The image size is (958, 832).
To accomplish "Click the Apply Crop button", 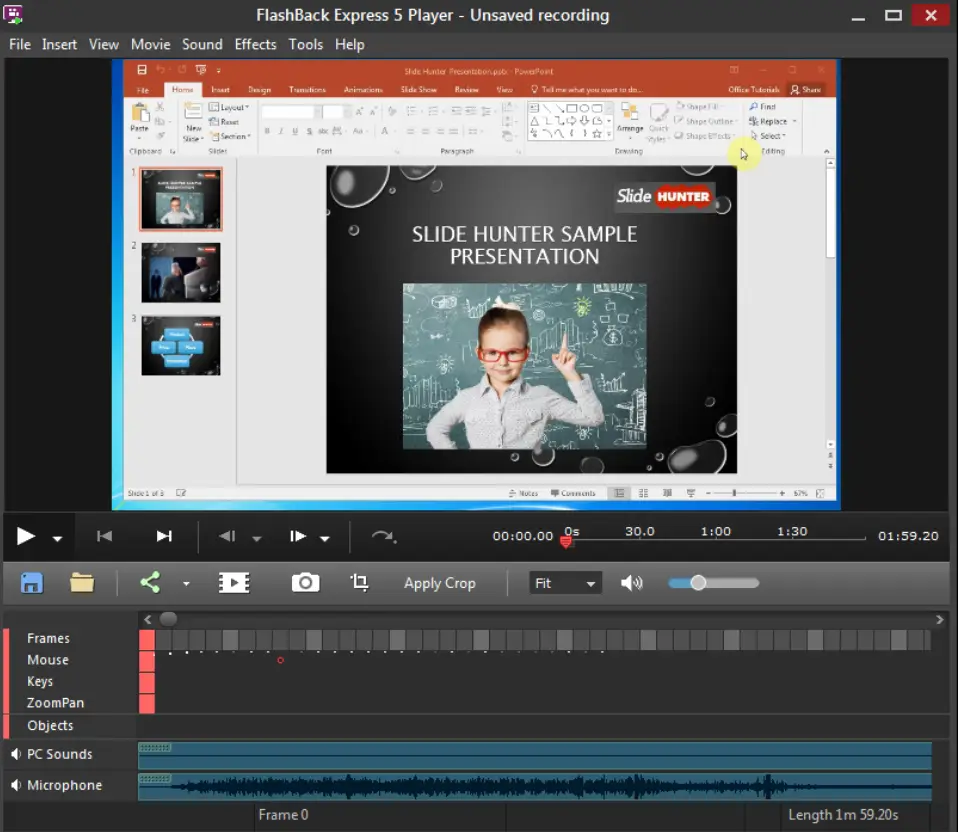I will click(x=440, y=583).
